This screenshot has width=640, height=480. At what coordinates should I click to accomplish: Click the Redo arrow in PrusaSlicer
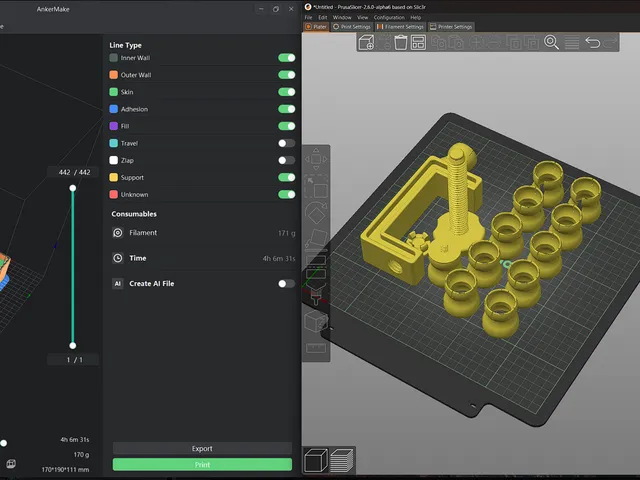coord(610,42)
